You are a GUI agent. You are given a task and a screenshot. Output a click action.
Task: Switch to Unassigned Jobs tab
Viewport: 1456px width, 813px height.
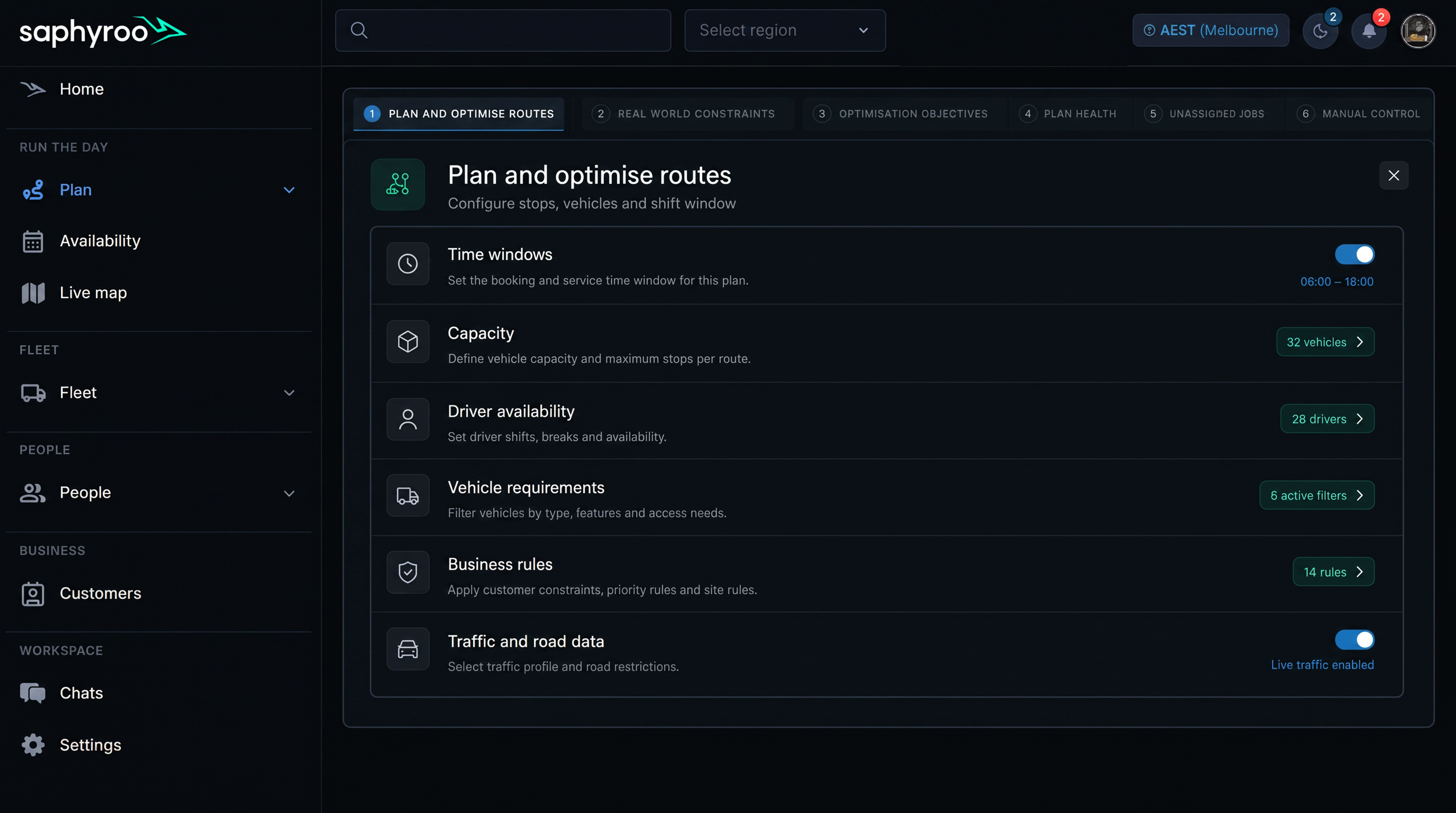tap(1208, 114)
